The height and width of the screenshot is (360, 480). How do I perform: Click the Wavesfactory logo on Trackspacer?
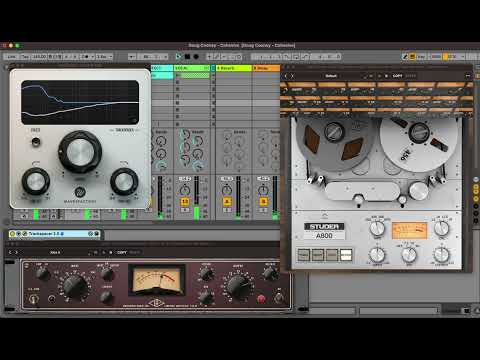click(x=80, y=192)
